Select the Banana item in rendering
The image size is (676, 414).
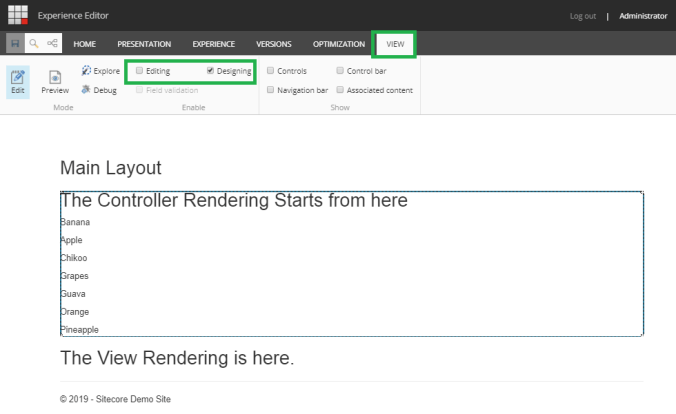click(x=76, y=222)
